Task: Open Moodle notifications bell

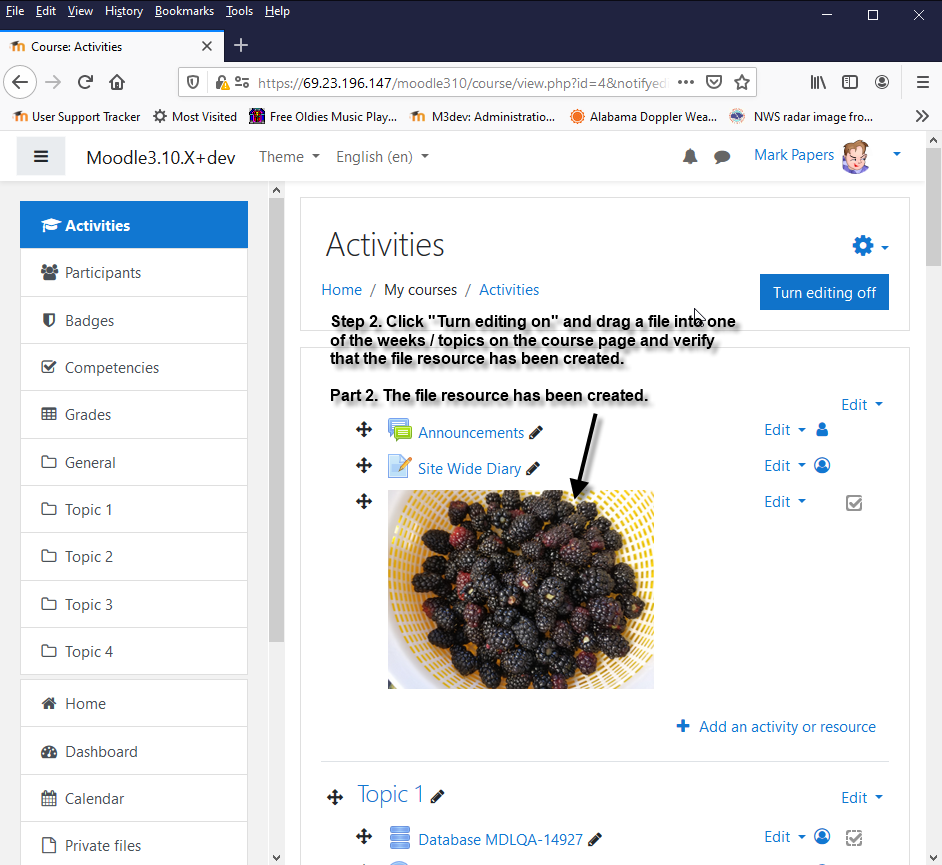Action: (x=690, y=157)
